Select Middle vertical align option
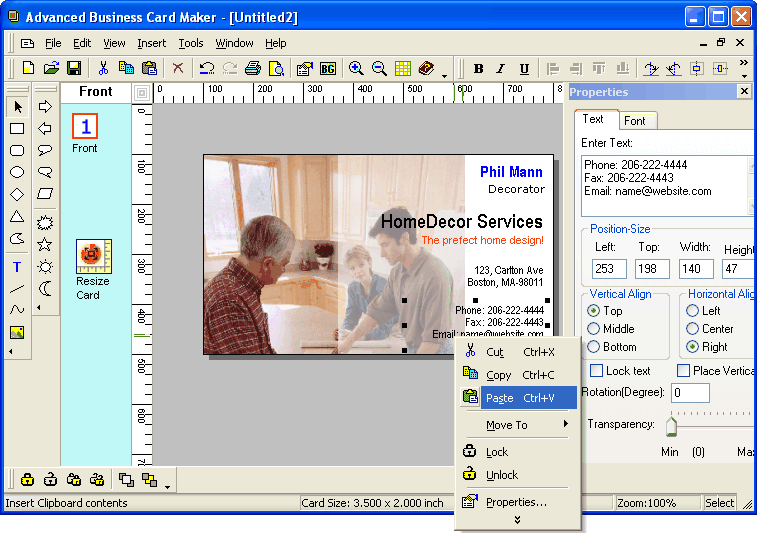Screen dimensions: 757x533 [x=594, y=329]
